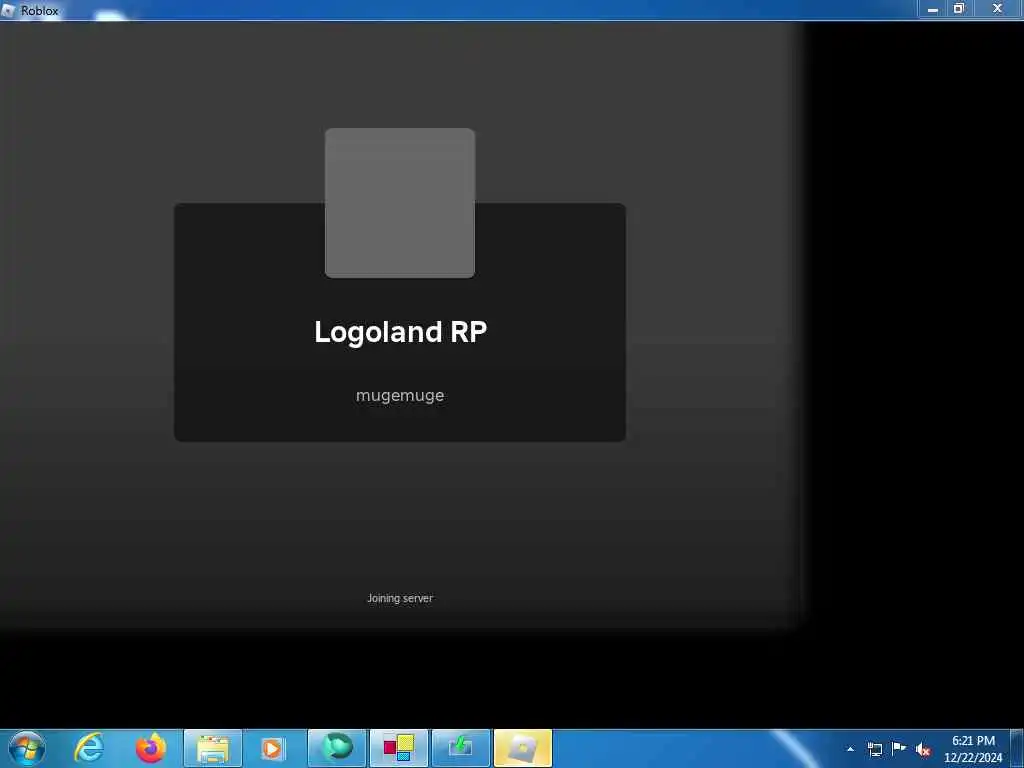Click the creator name "mugemuge"
This screenshot has width=1024, height=768.
click(400, 396)
